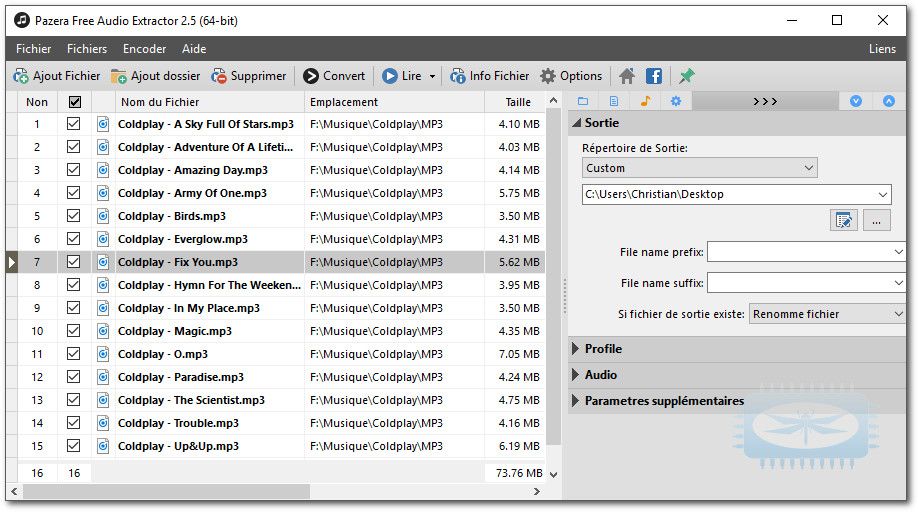
Task: Click the file icon of Paradise.mp3
Action: tap(103, 377)
